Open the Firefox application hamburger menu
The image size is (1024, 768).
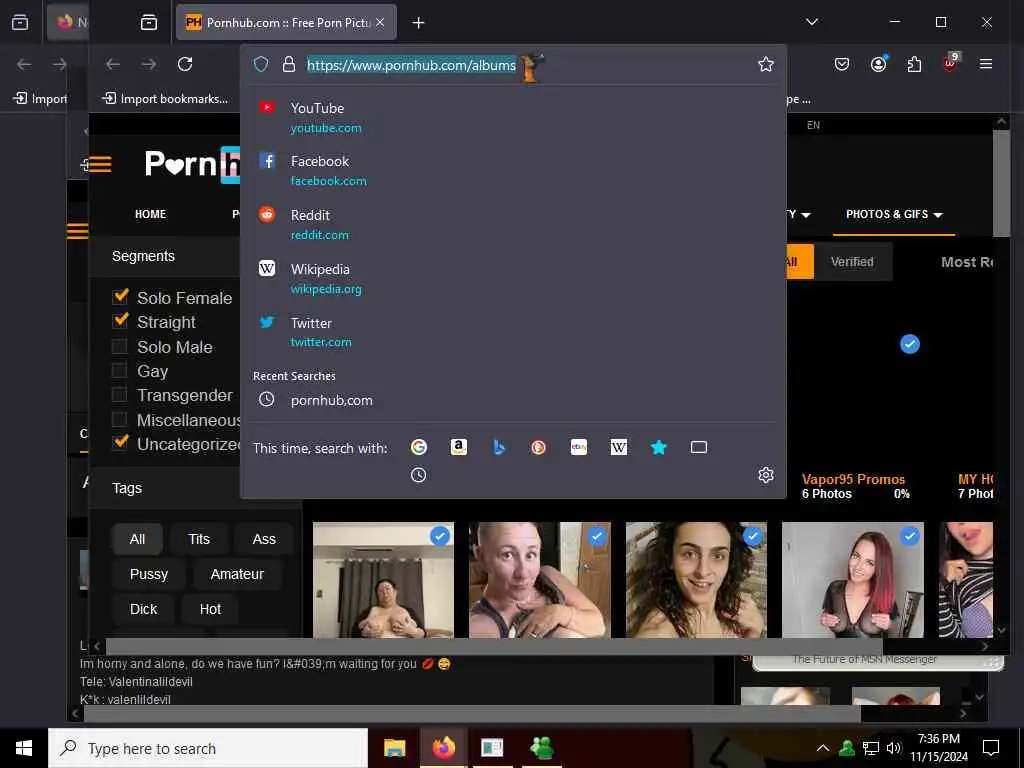(x=986, y=64)
